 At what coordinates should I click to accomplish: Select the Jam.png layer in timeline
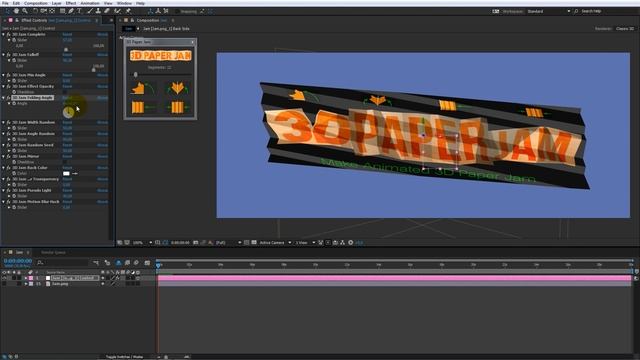click(x=60, y=284)
